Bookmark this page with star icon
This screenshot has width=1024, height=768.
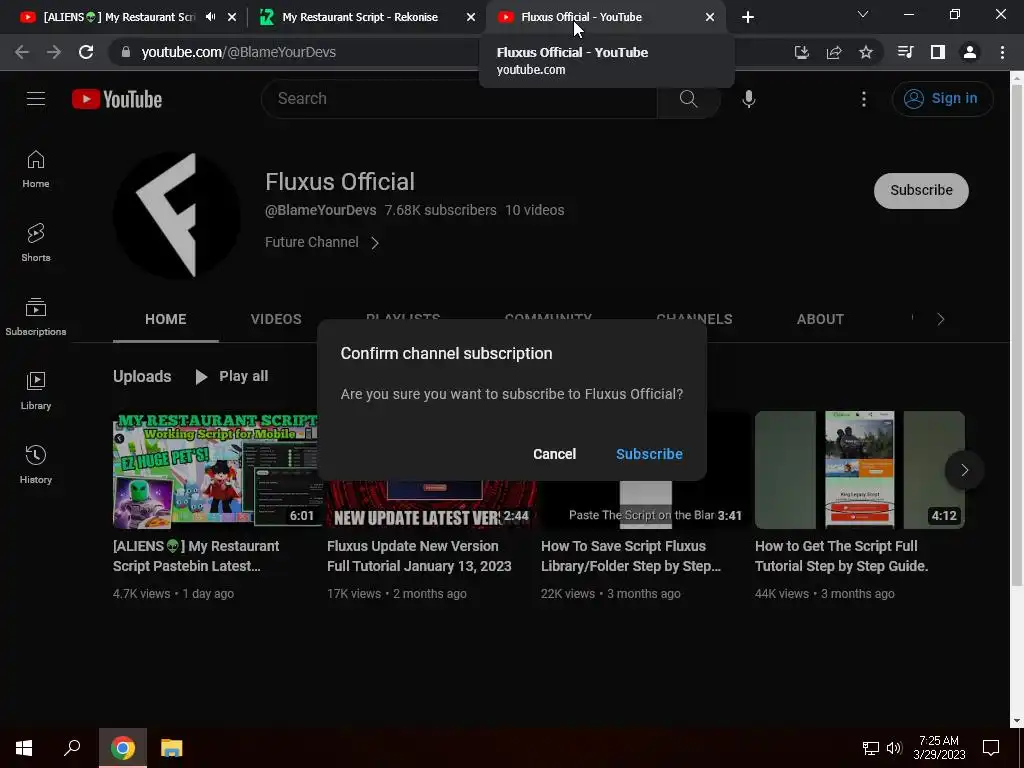point(865,52)
